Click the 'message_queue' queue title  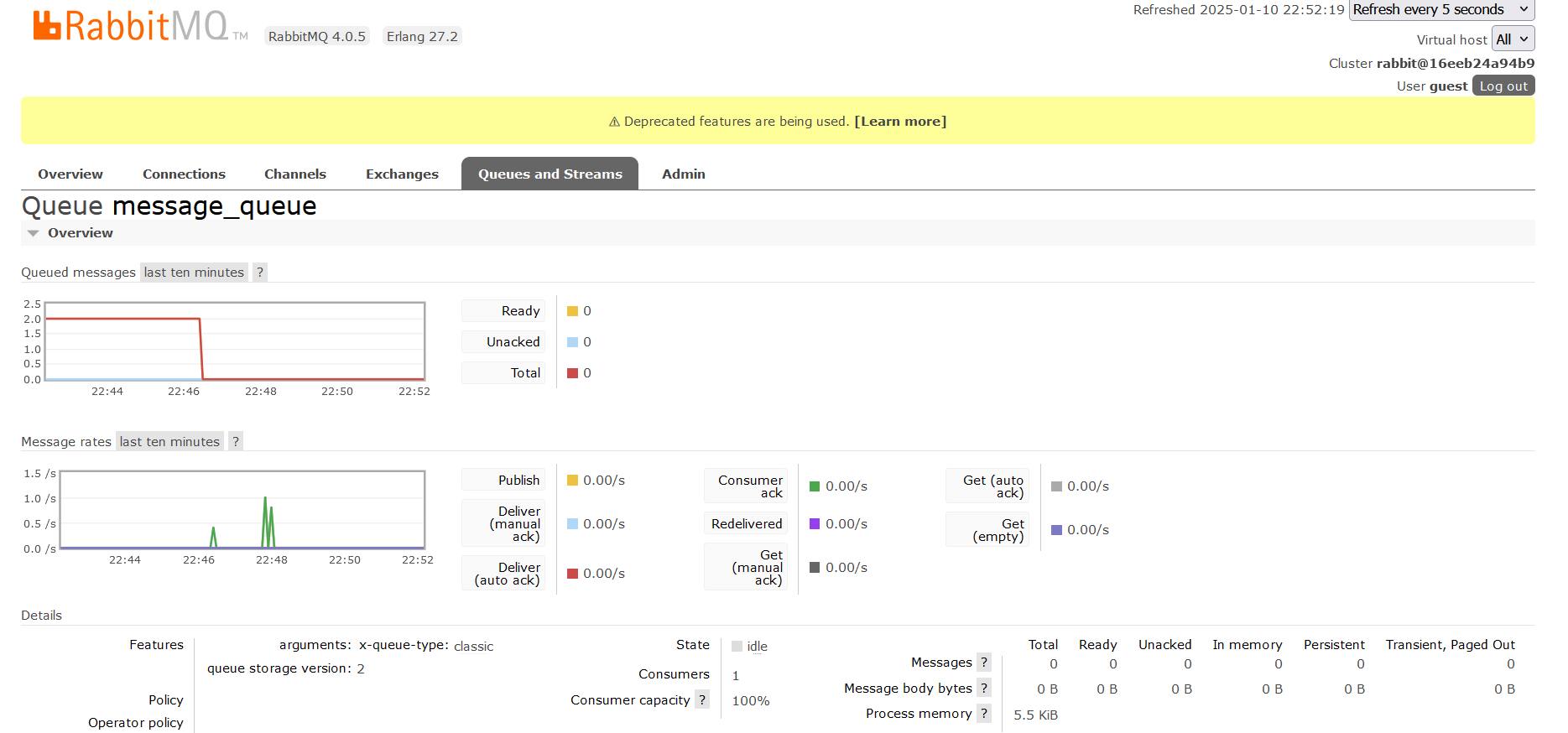[215, 206]
